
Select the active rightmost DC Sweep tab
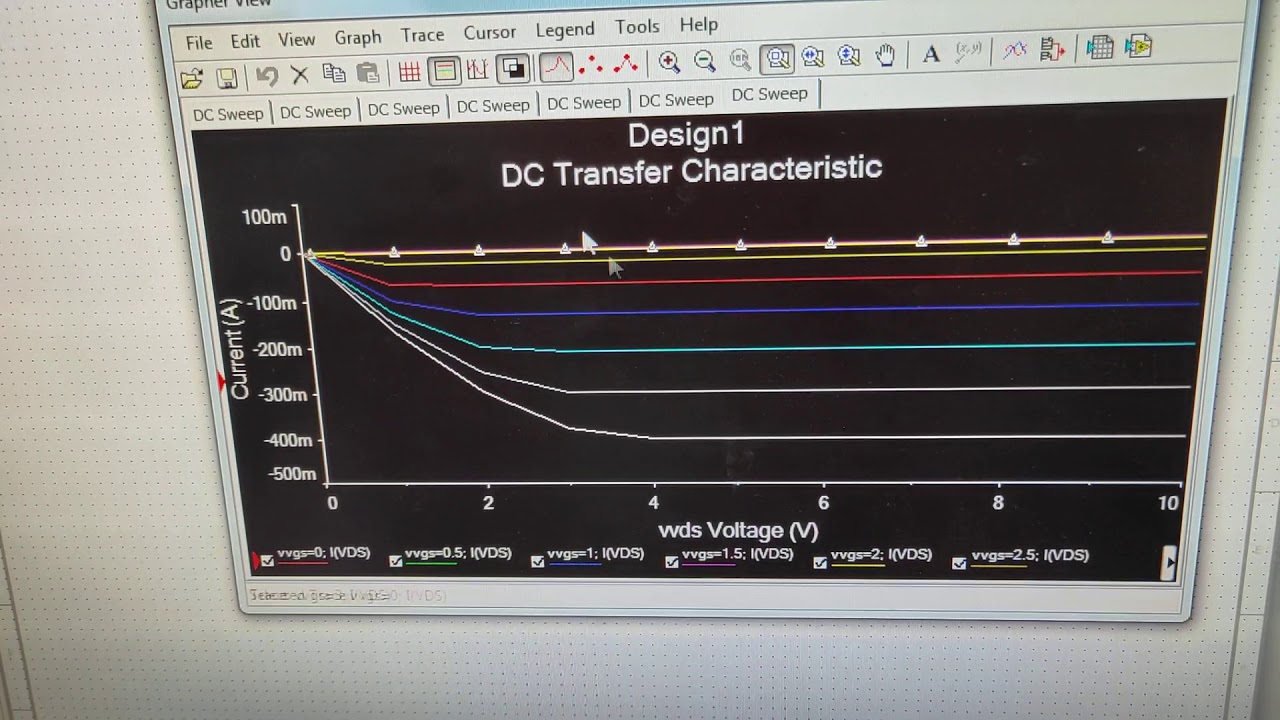click(769, 94)
